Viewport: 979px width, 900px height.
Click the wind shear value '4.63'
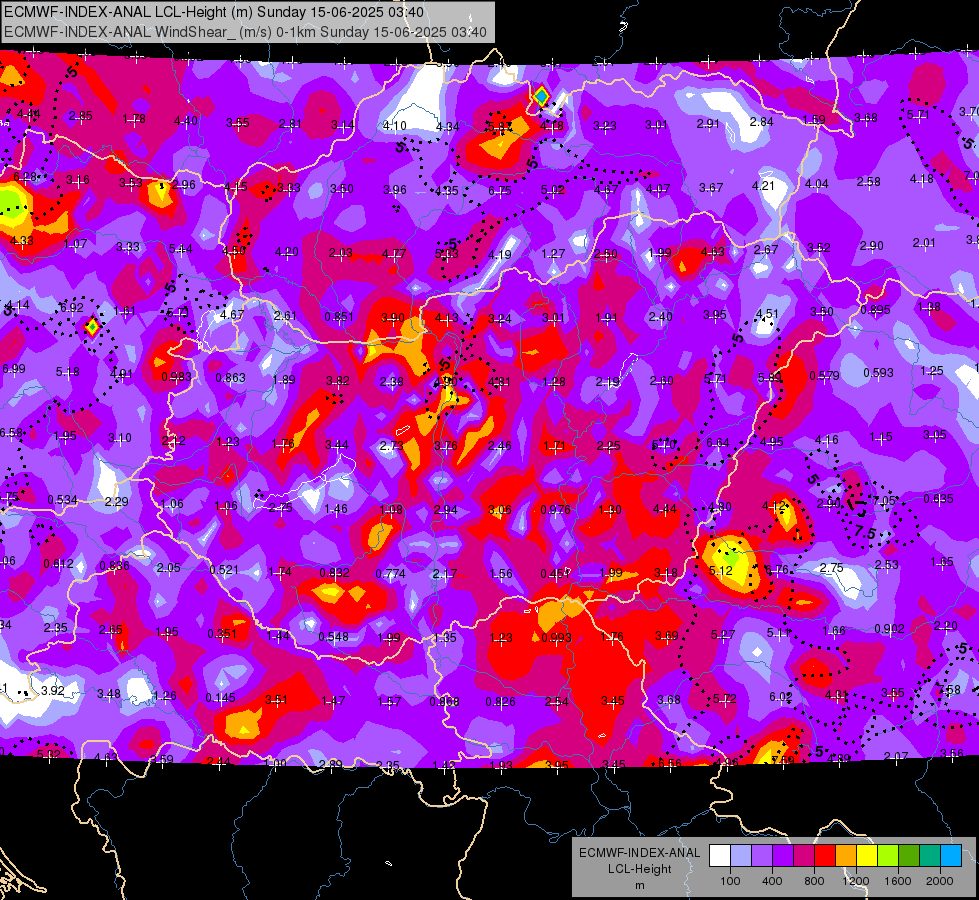click(712, 252)
